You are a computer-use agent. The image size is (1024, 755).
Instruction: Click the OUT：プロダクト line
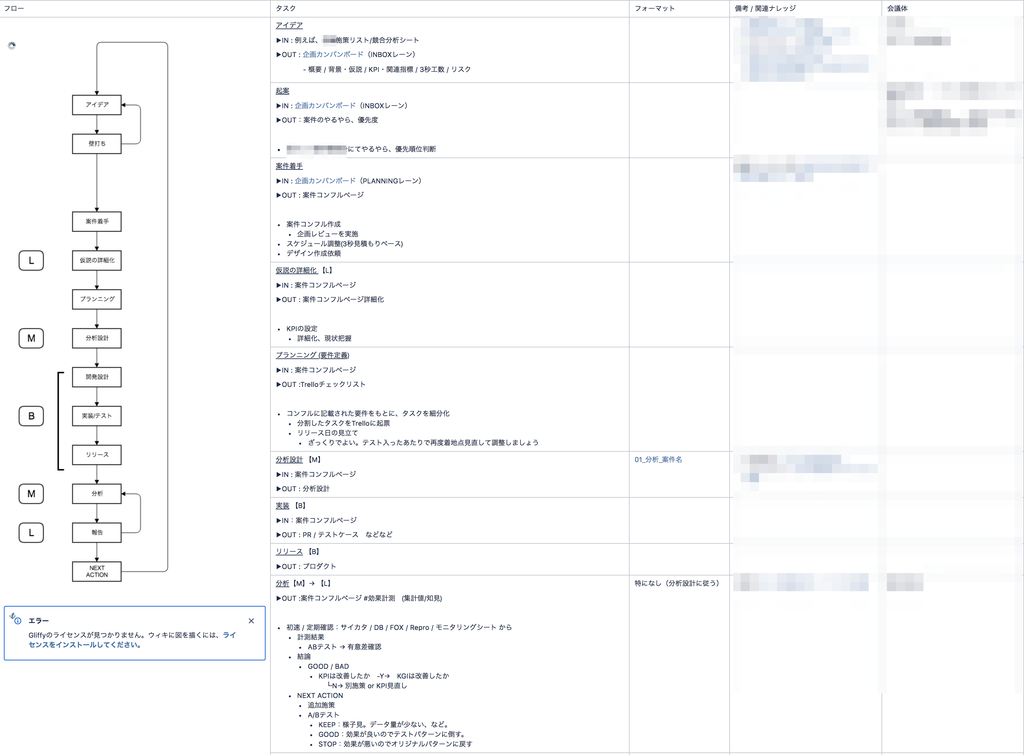point(306,566)
